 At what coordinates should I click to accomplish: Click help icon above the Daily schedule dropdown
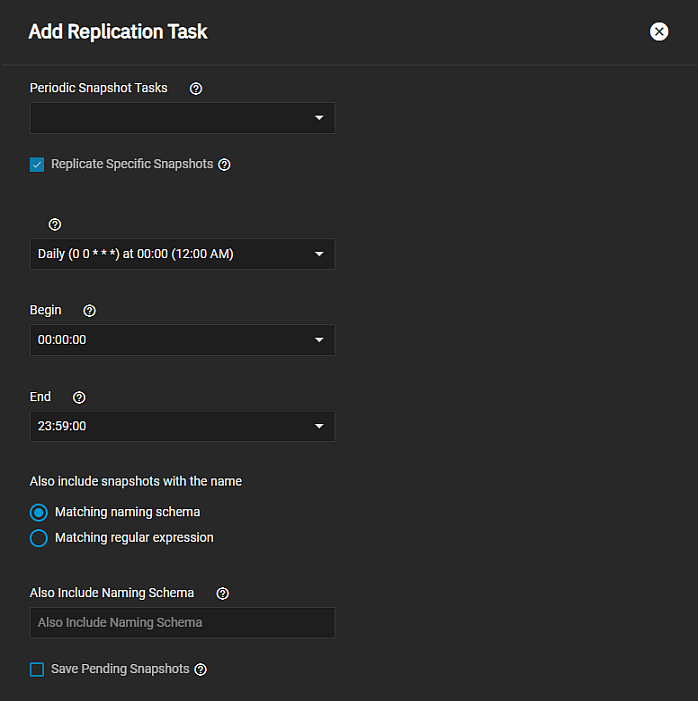coord(55,225)
